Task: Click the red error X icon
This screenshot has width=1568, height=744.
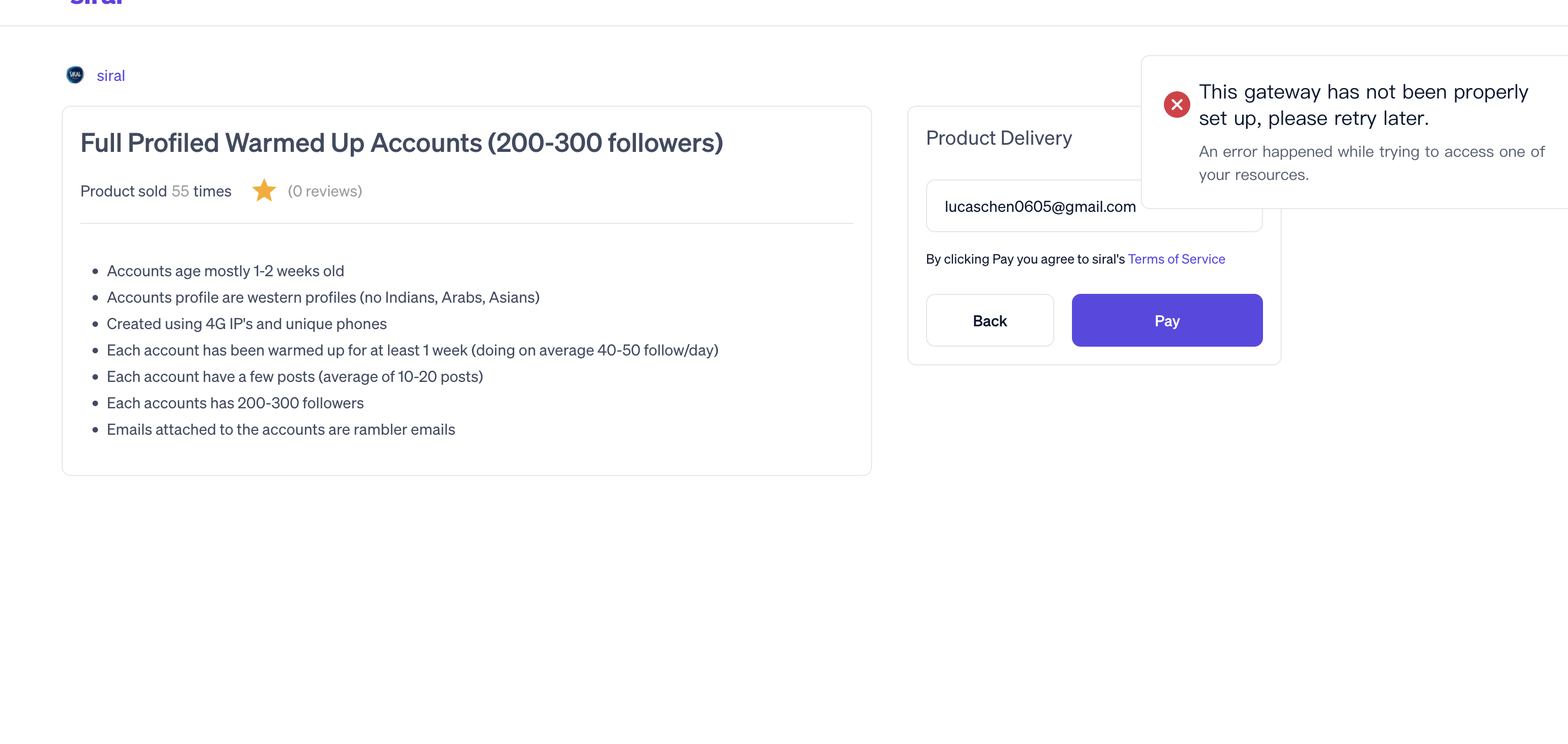Action: point(1177,105)
